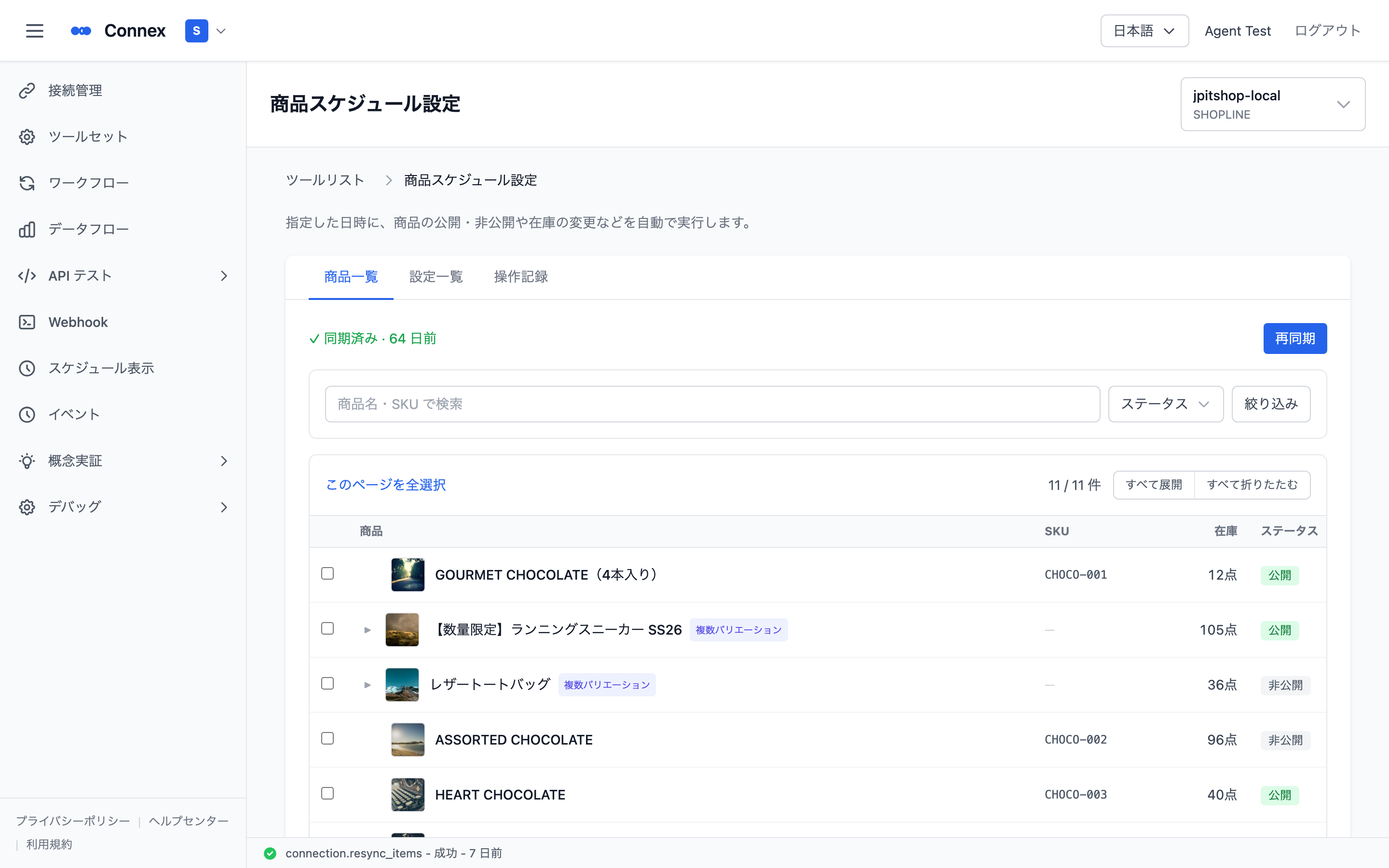
Task: Open the ステータス filter dropdown
Action: (1165, 404)
